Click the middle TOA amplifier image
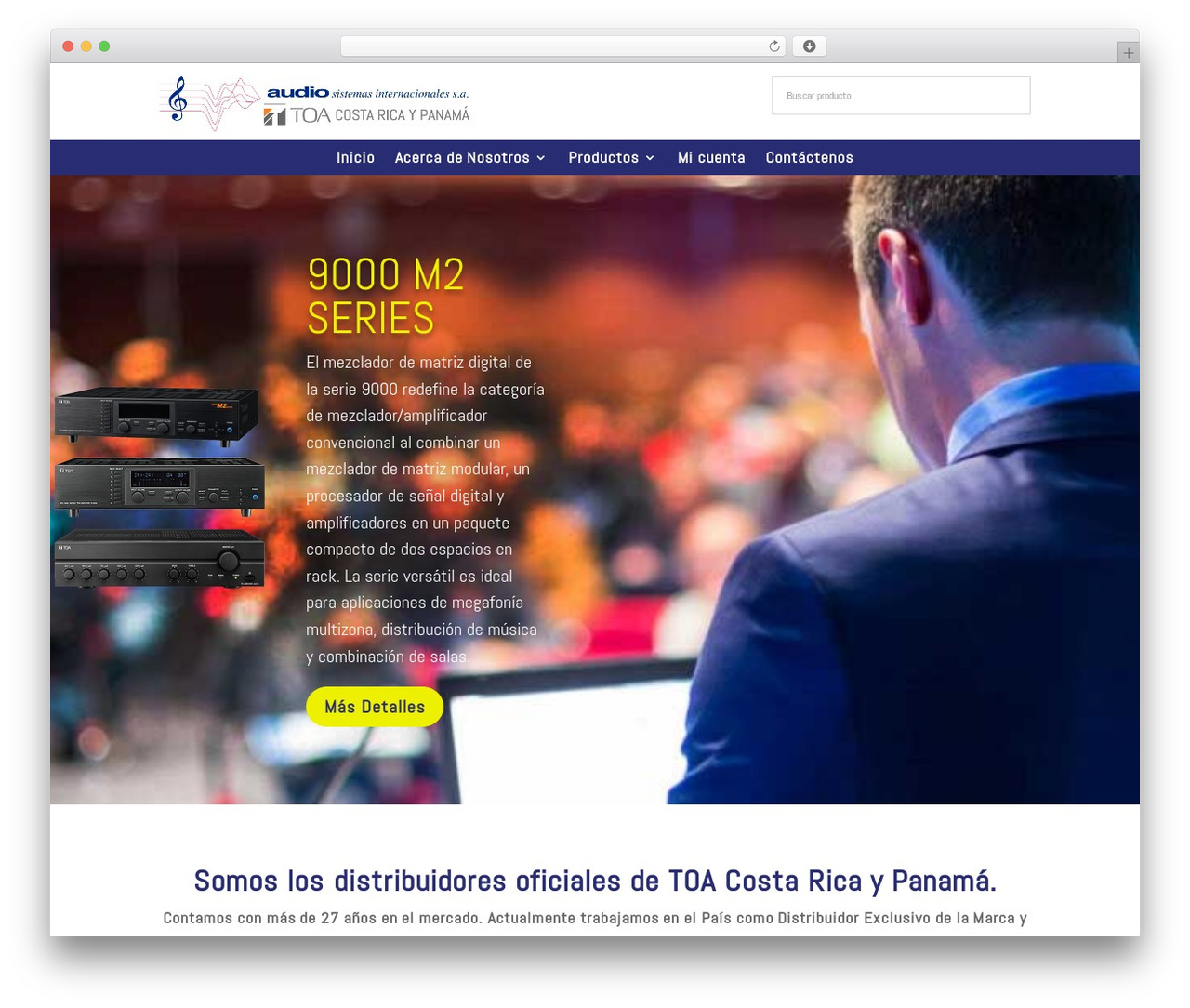The height and width of the screenshot is (1008, 1190). pyautogui.click(x=160, y=485)
